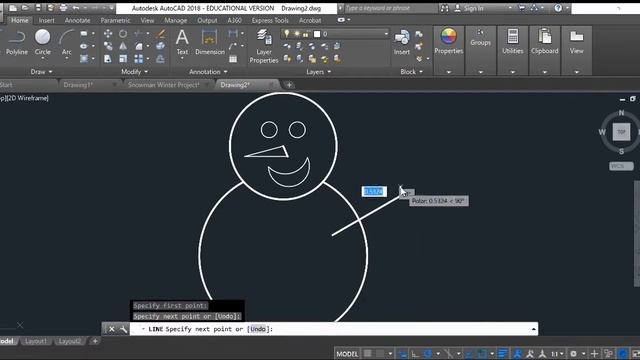This screenshot has width=640, height=360.
Task: Open the Utilities calculator panel
Action: point(512,42)
